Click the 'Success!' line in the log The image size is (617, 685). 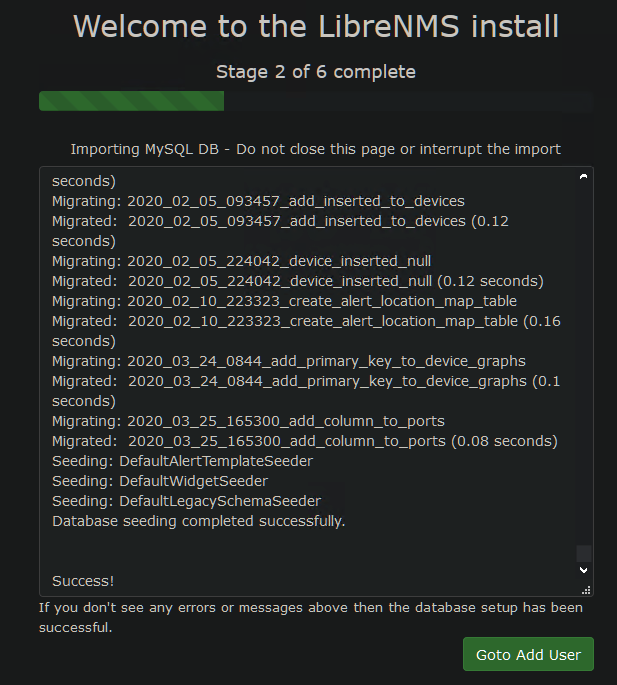point(83,581)
